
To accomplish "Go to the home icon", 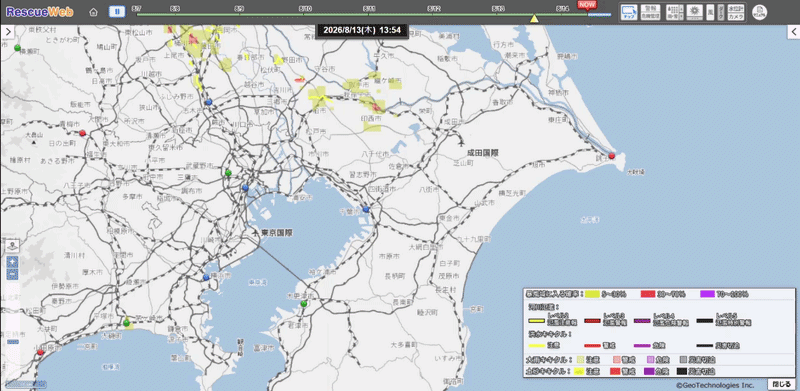I will coord(93,12).
